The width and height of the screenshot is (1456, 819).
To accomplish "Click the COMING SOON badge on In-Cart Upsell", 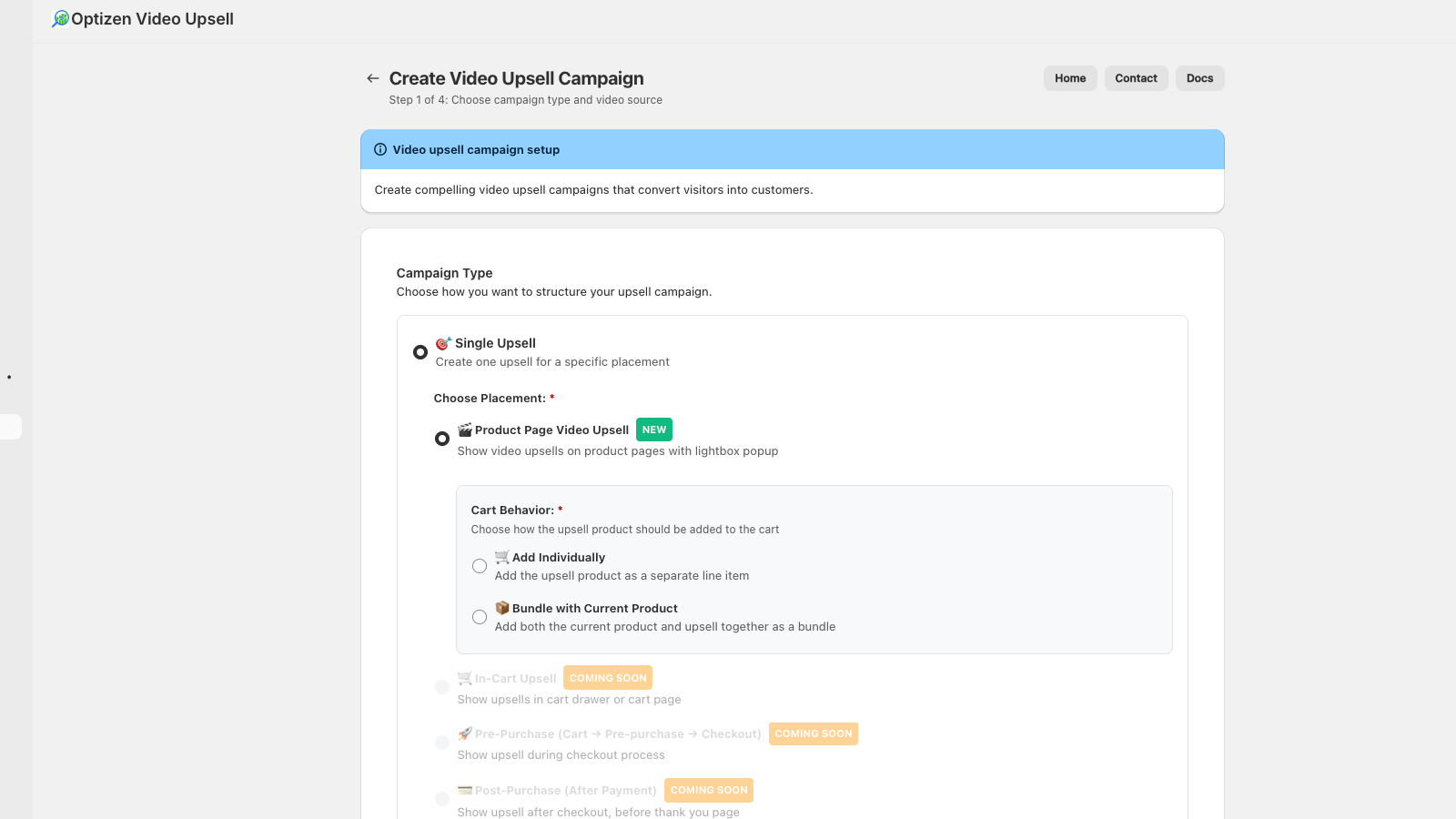I will [607, 677].
